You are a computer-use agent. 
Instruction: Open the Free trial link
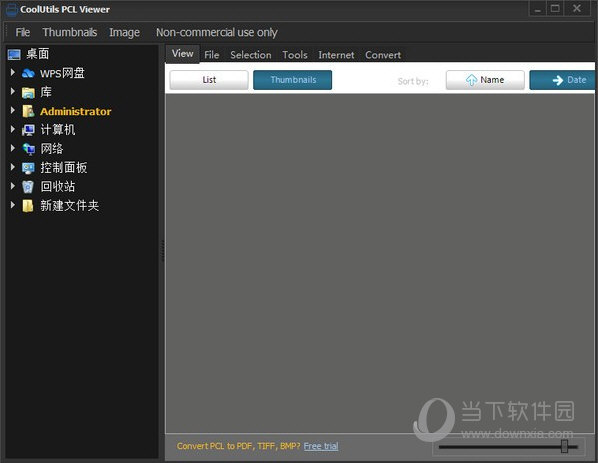321,446
